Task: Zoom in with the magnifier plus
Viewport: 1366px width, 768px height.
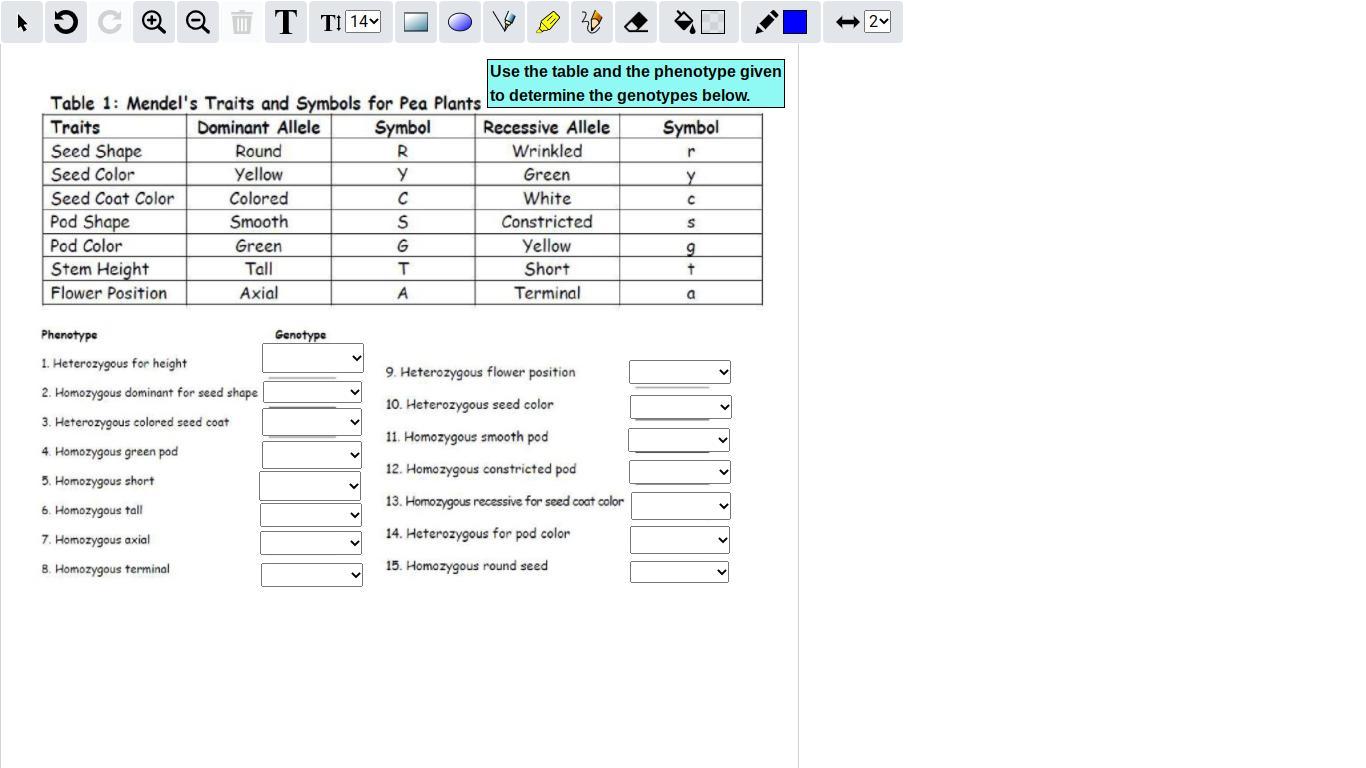Action: tap(154, 22)
